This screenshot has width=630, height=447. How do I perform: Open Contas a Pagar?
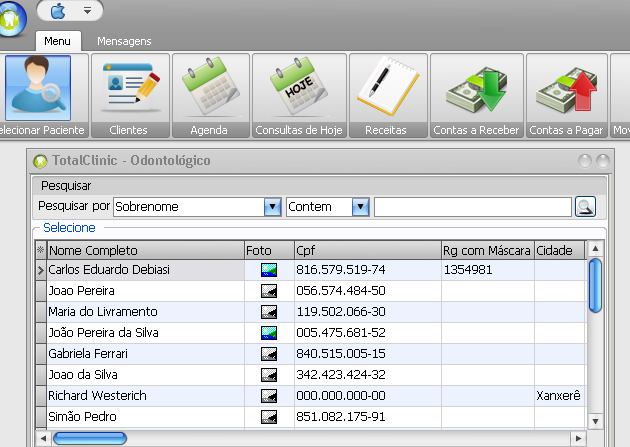[x=567, y=96]
